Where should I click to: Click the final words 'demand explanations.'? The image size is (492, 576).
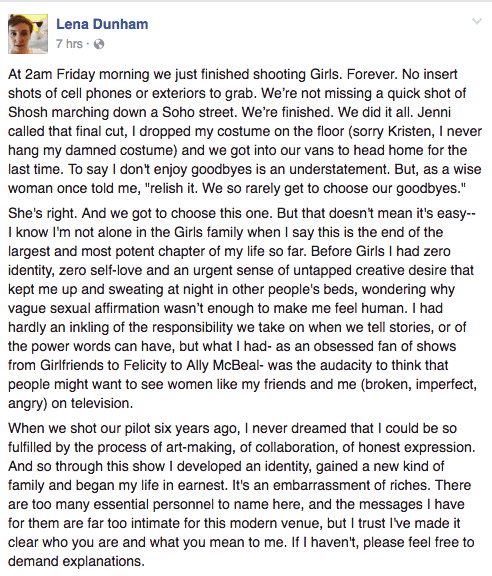click(76, 562)
